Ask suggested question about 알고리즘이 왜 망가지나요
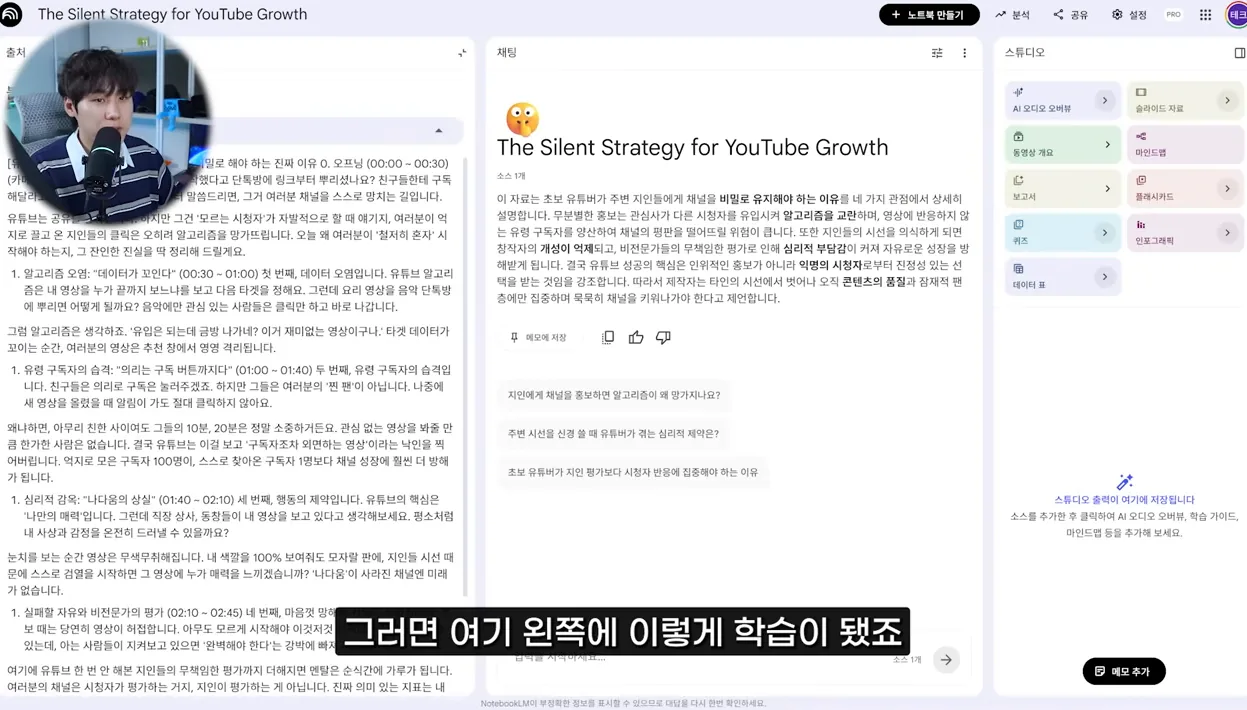This screenshot has width=1247, height=710. (614, 395)
